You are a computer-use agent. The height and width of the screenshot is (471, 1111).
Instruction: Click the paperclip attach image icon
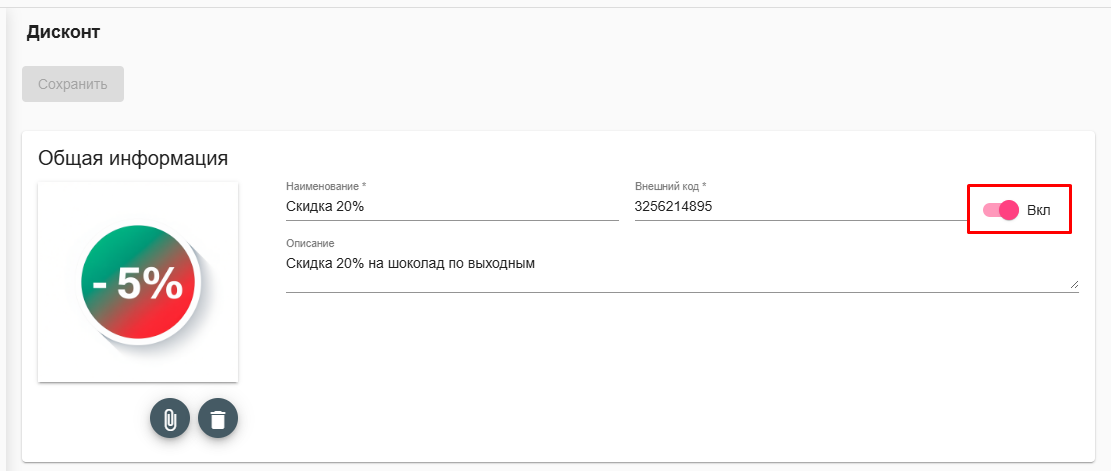170,419
